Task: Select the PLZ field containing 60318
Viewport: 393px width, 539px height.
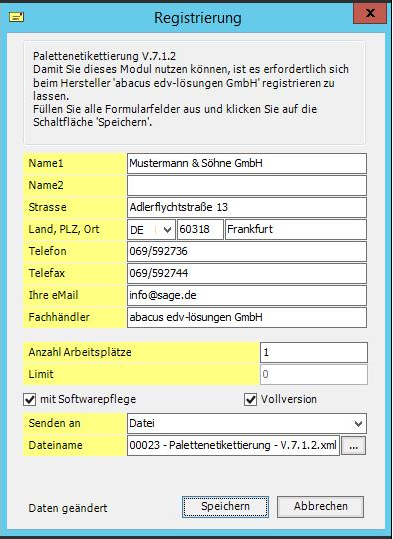Action: pyautogui.click(x=200, y=229)
